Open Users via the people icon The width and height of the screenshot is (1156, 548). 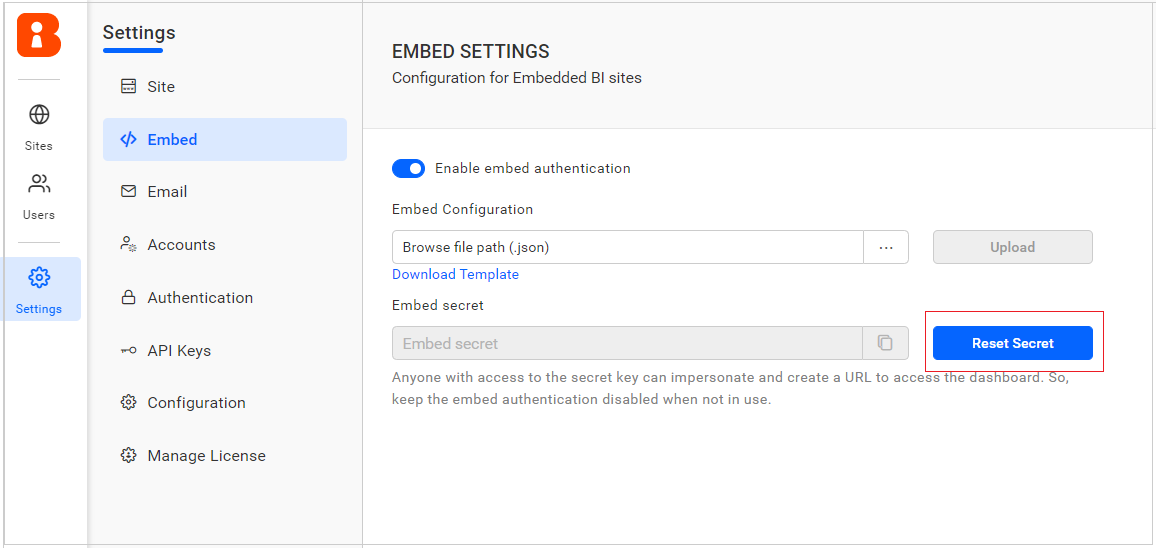39,185
